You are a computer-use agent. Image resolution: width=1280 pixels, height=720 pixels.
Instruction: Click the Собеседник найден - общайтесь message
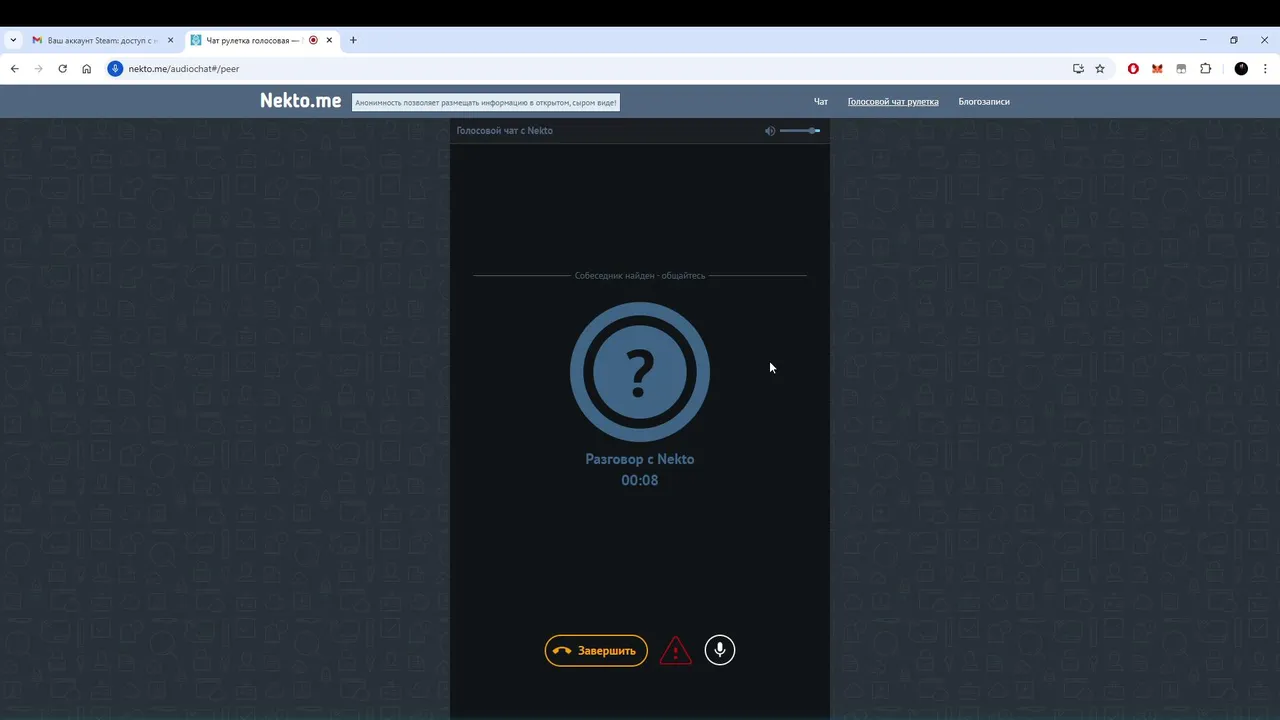coord(640,275)
